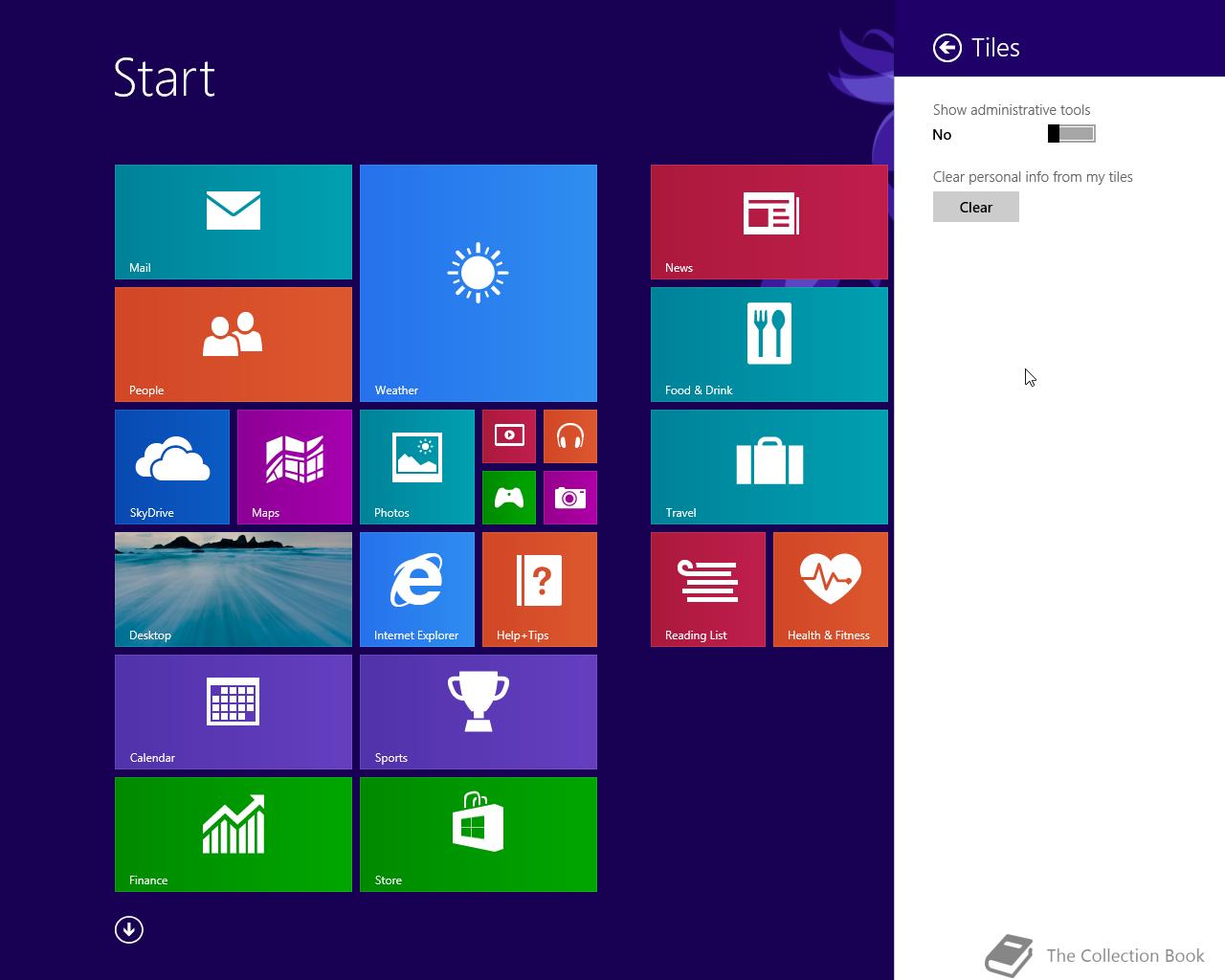Viewport: 1225px width, 980px height.
Task: Open the Desktop tile
Action: (234, 590)
